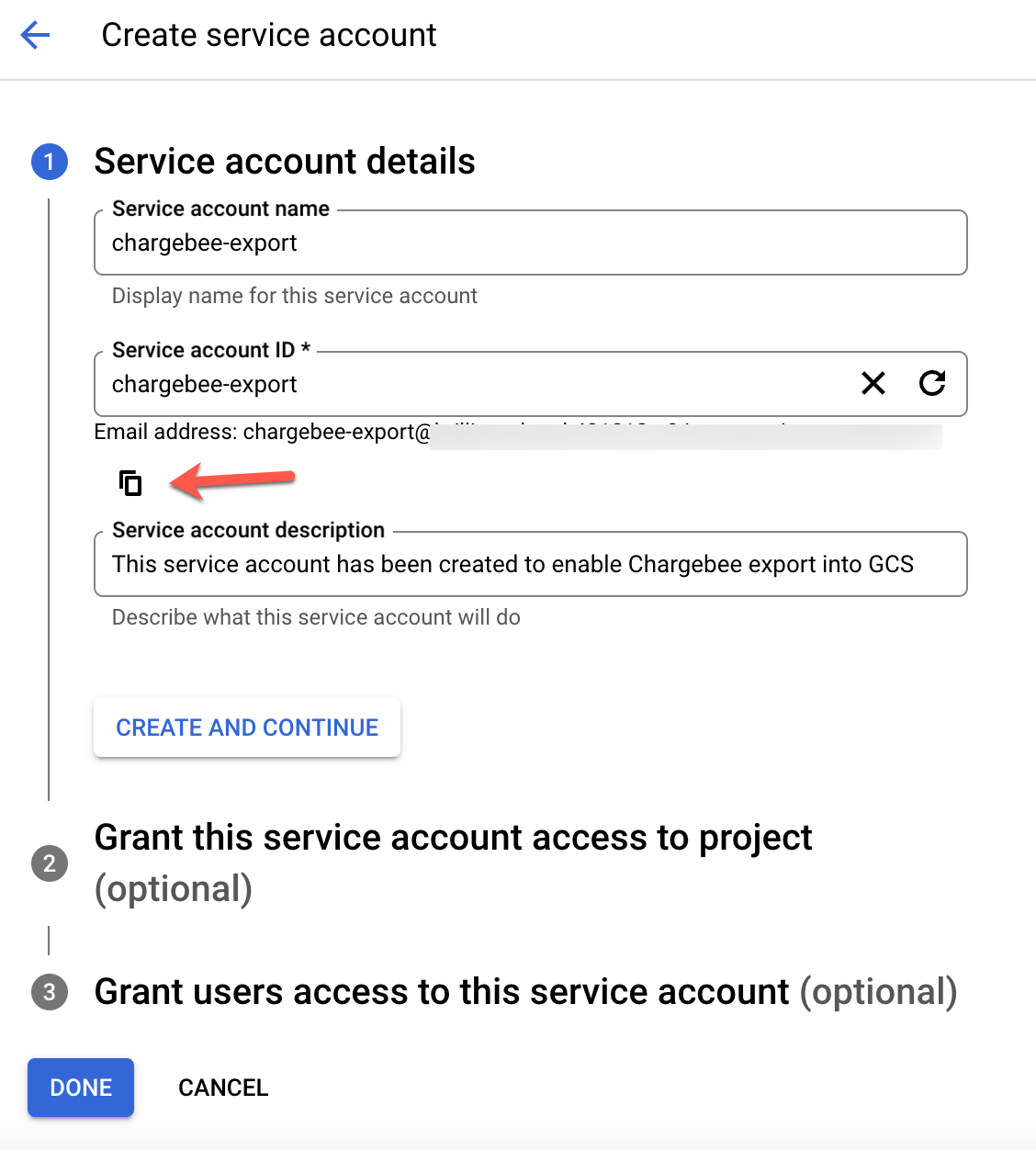Edit the Service account description field

tap(530, 564)
